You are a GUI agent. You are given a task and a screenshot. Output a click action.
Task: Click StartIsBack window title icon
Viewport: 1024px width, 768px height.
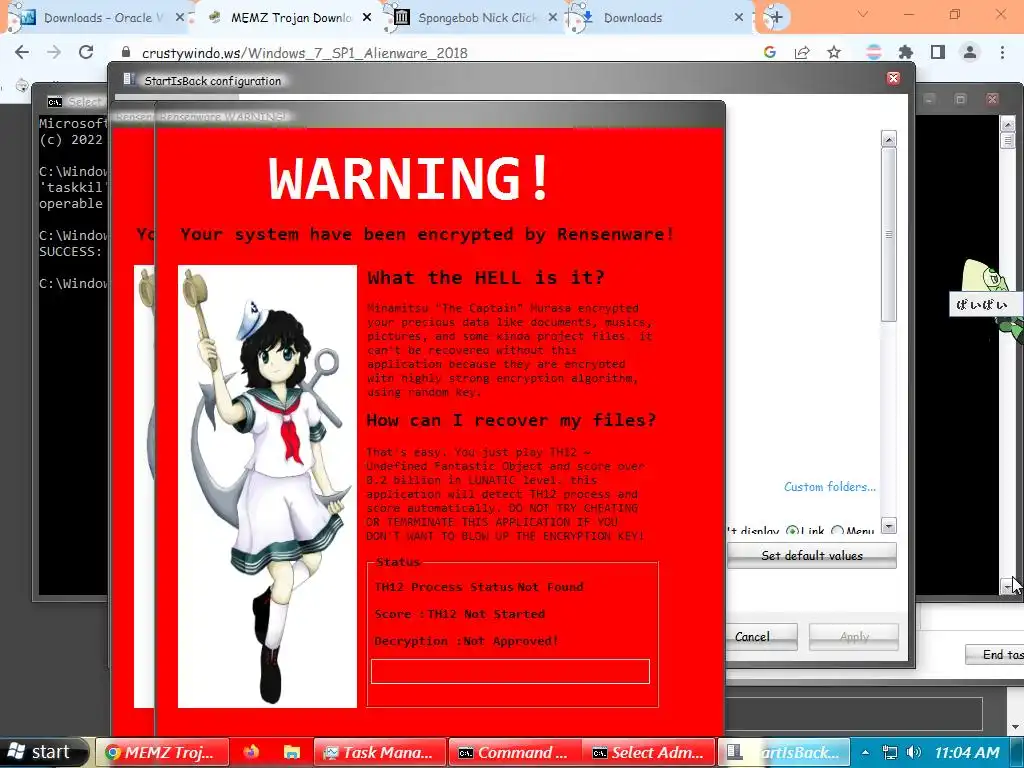click(x=129, y=80)
